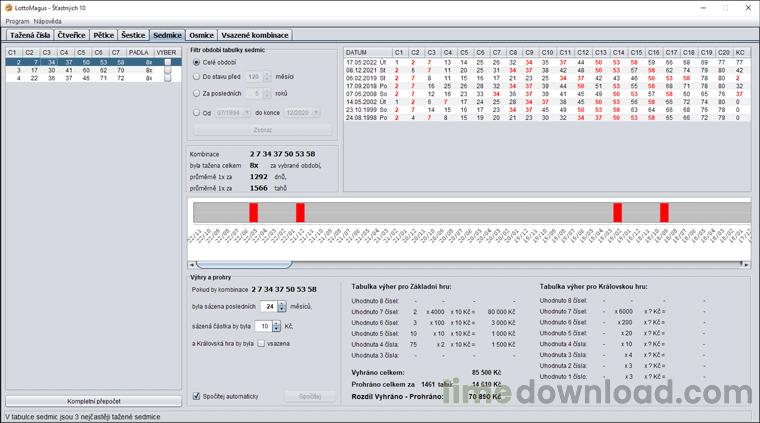Viewport: 760px width, 423px height.
Task: Select the Od date range radio button
Action: click(196, 113)
